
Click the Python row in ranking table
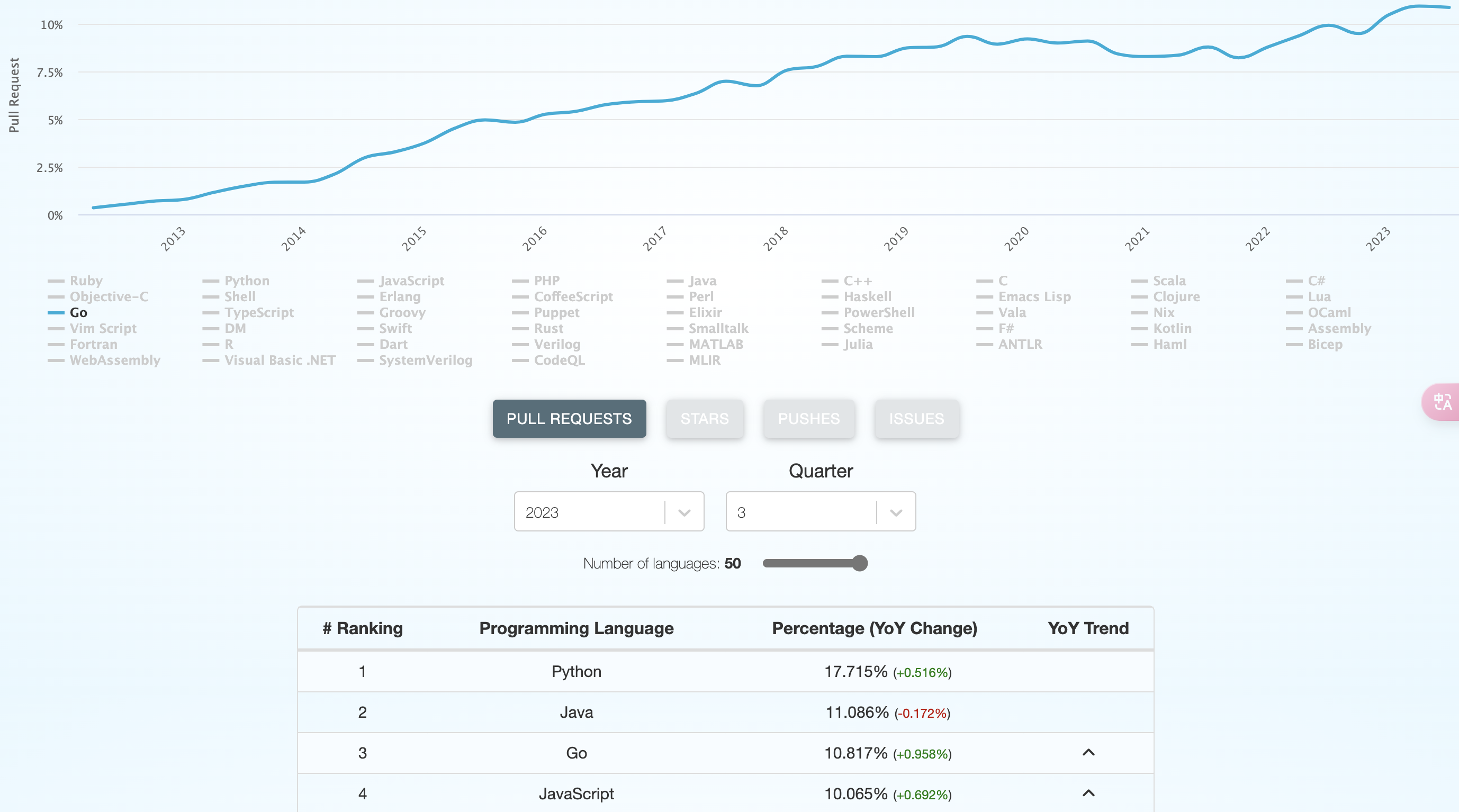pyautogui.click(x=726, y=672)
